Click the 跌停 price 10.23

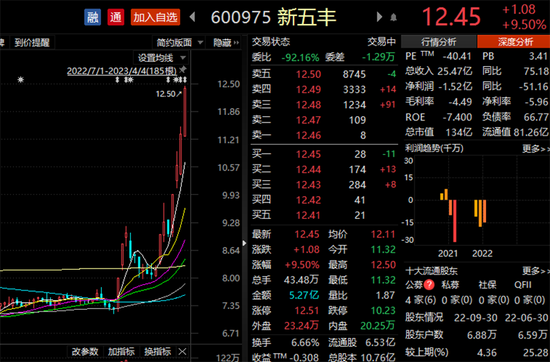pos(383,310)
